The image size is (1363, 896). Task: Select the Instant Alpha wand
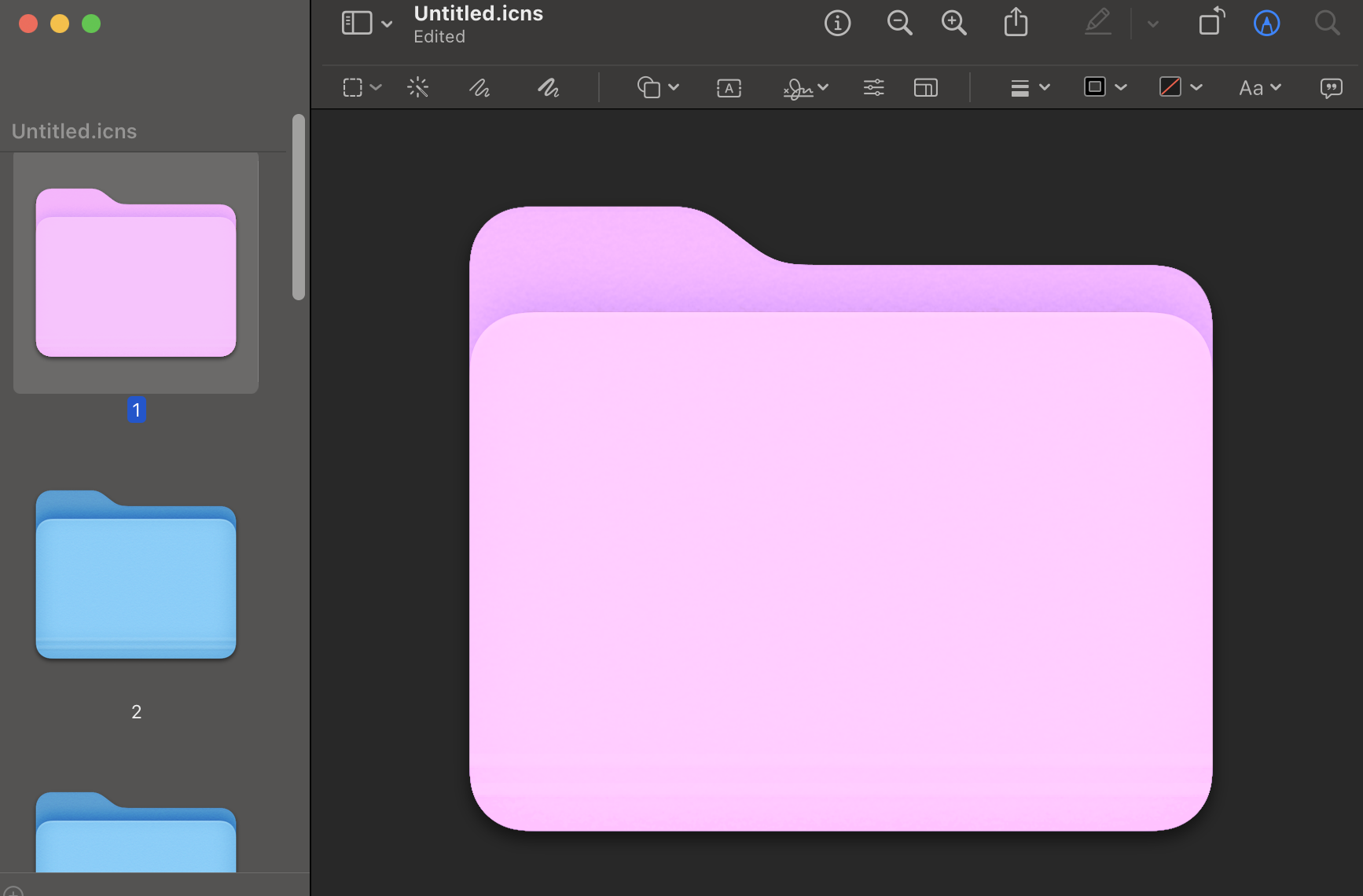pos(418,87)
